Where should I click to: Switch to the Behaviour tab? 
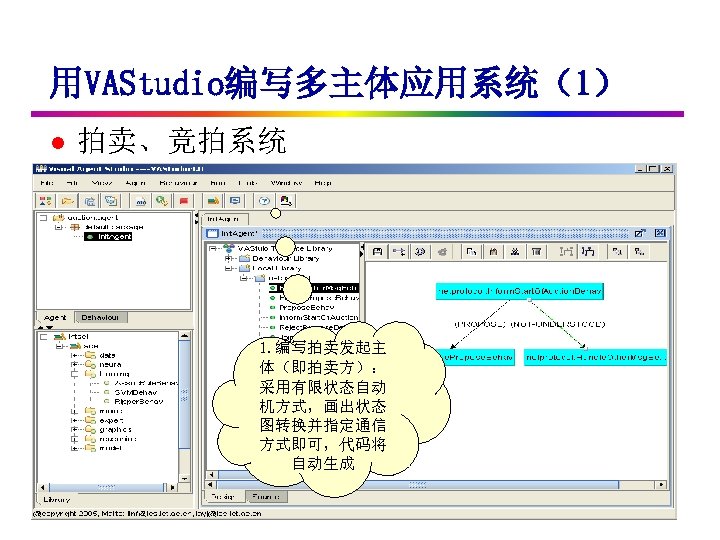point(100,317)
